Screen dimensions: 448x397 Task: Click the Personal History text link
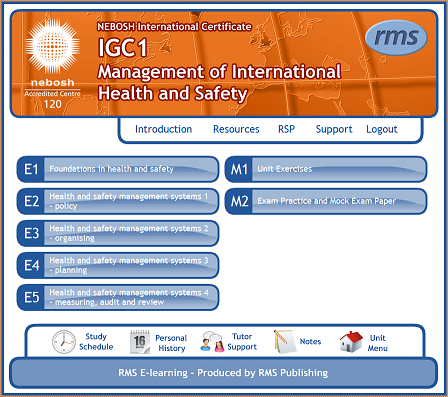tap(171, 343)
